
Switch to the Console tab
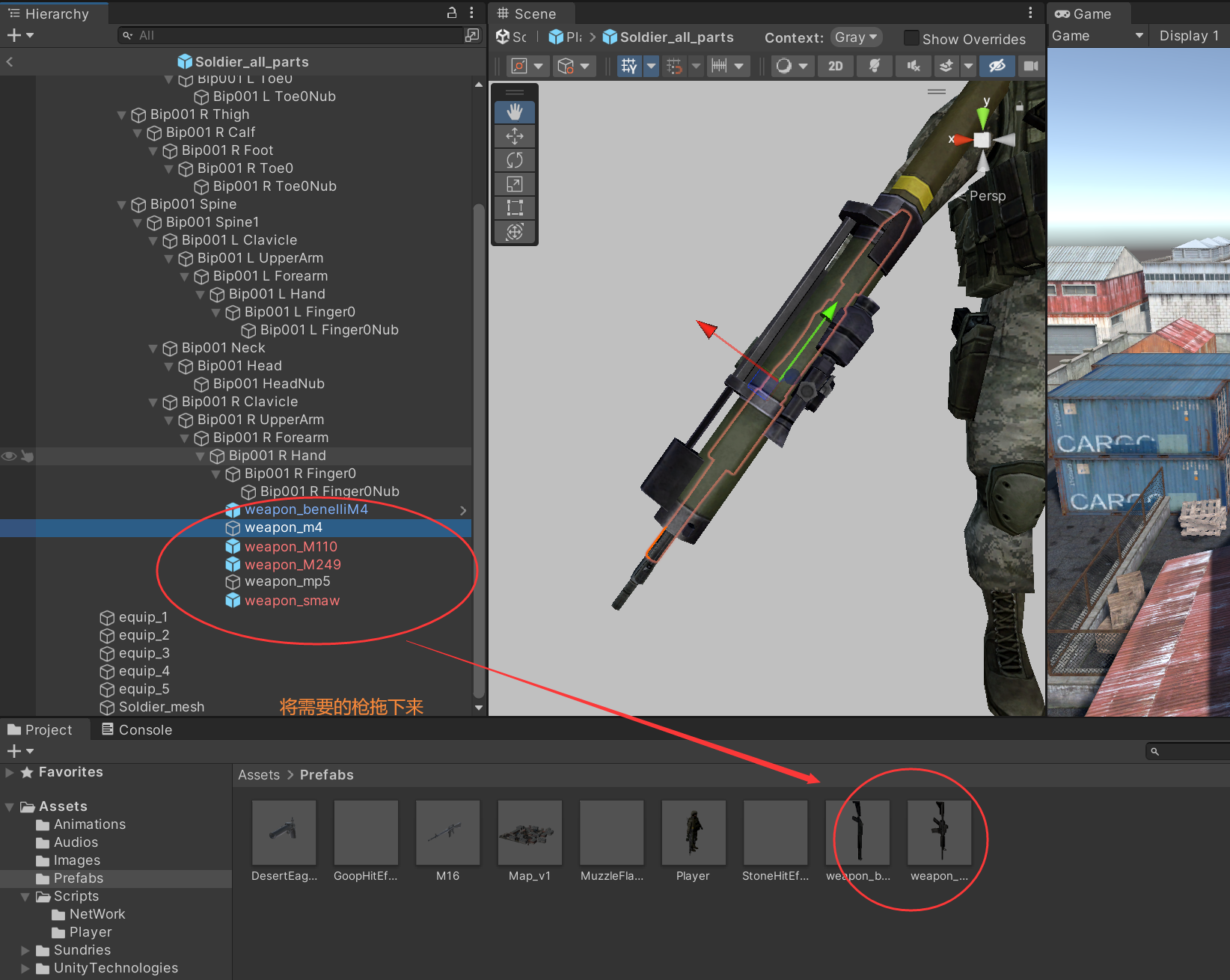tap(137, 729)
